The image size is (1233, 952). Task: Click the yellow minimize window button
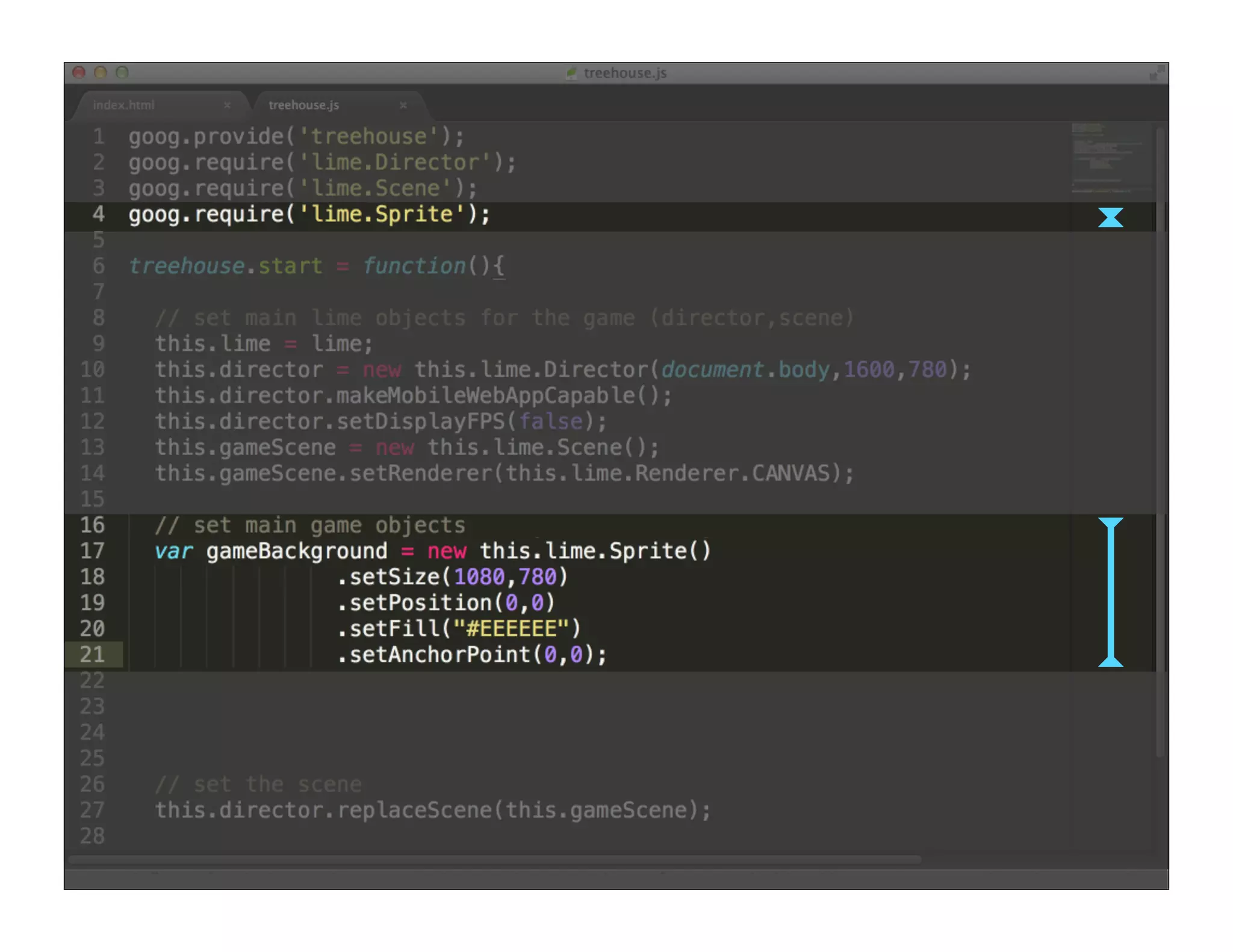pyautogui.click(x=101, y=73)
